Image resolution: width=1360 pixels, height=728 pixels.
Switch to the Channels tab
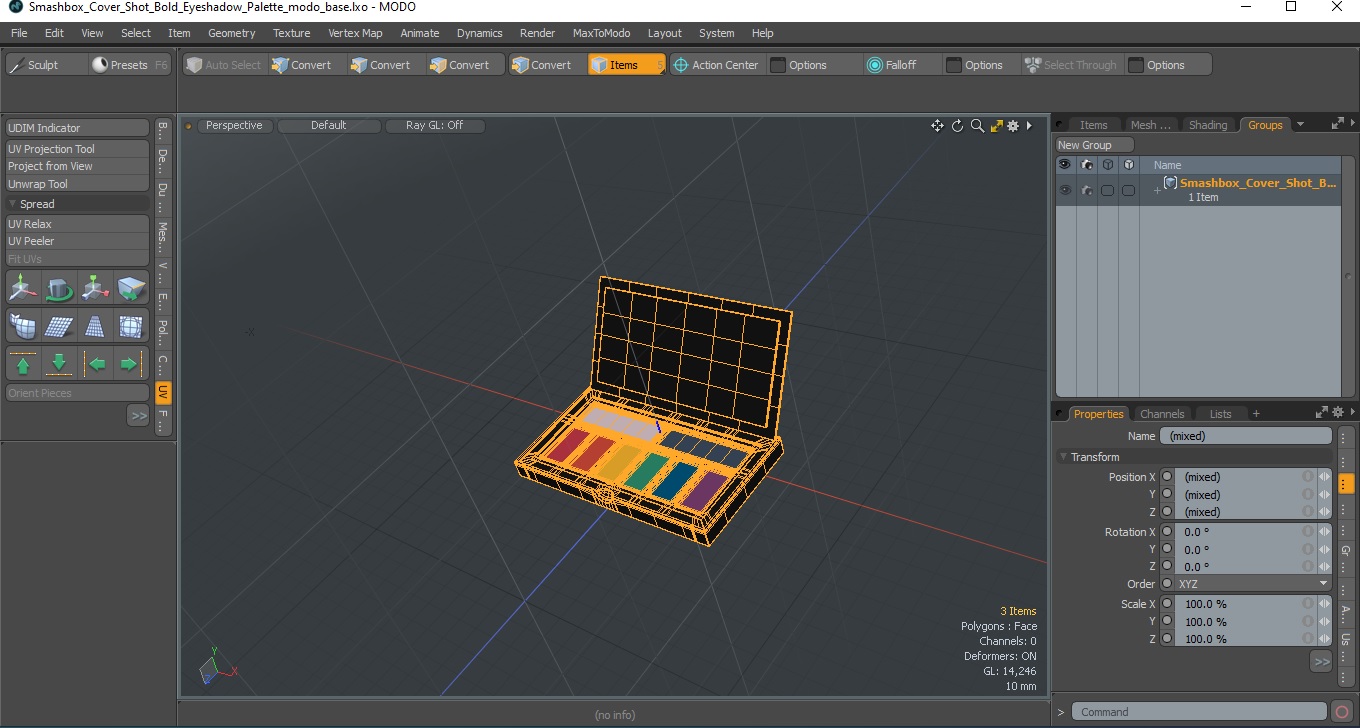point(1162,414)
